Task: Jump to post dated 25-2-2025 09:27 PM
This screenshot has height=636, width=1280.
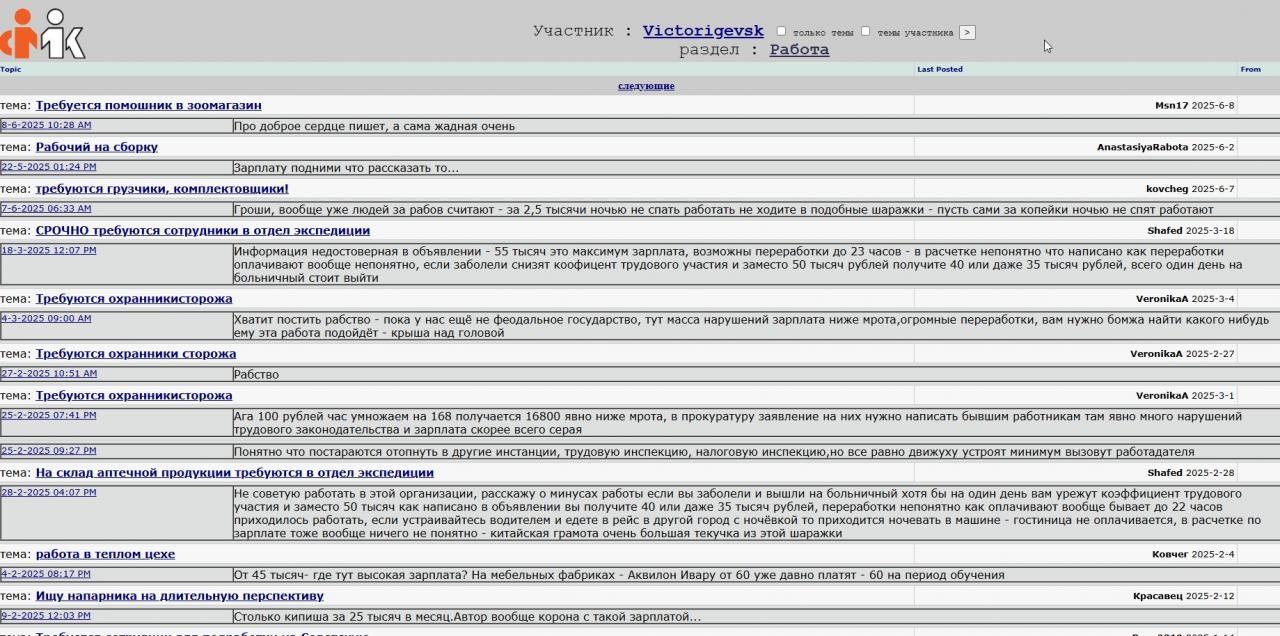Action: (49, 451)
